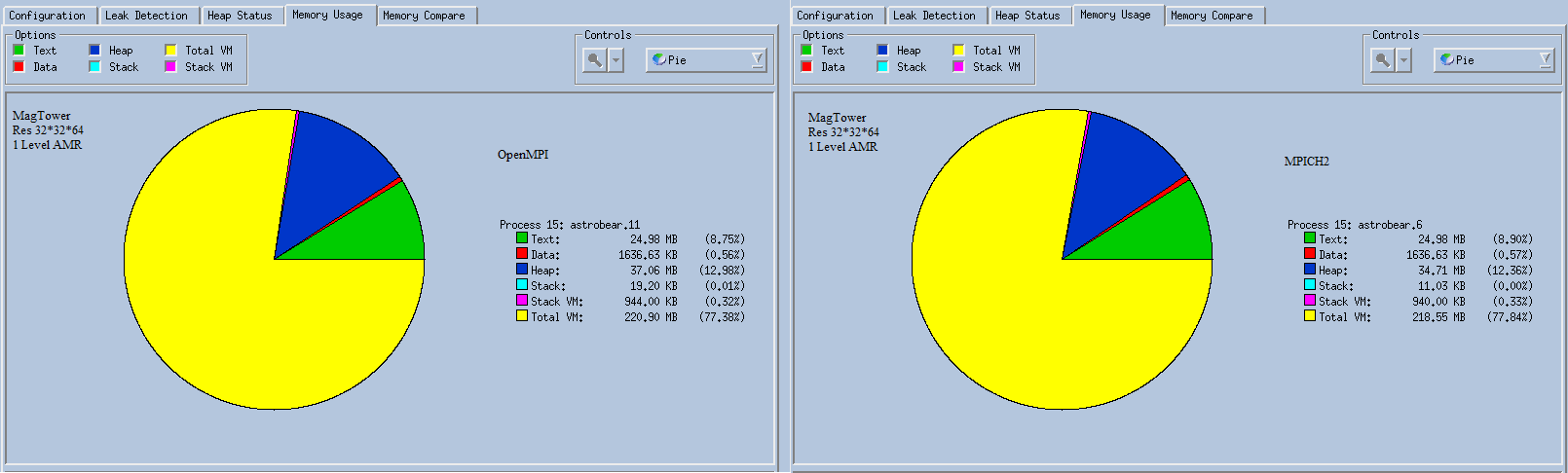Click cyan Stack legend swatch under astrobear.6
This screenshot has width=1568, height=473.
click(x=1310, y=284)
